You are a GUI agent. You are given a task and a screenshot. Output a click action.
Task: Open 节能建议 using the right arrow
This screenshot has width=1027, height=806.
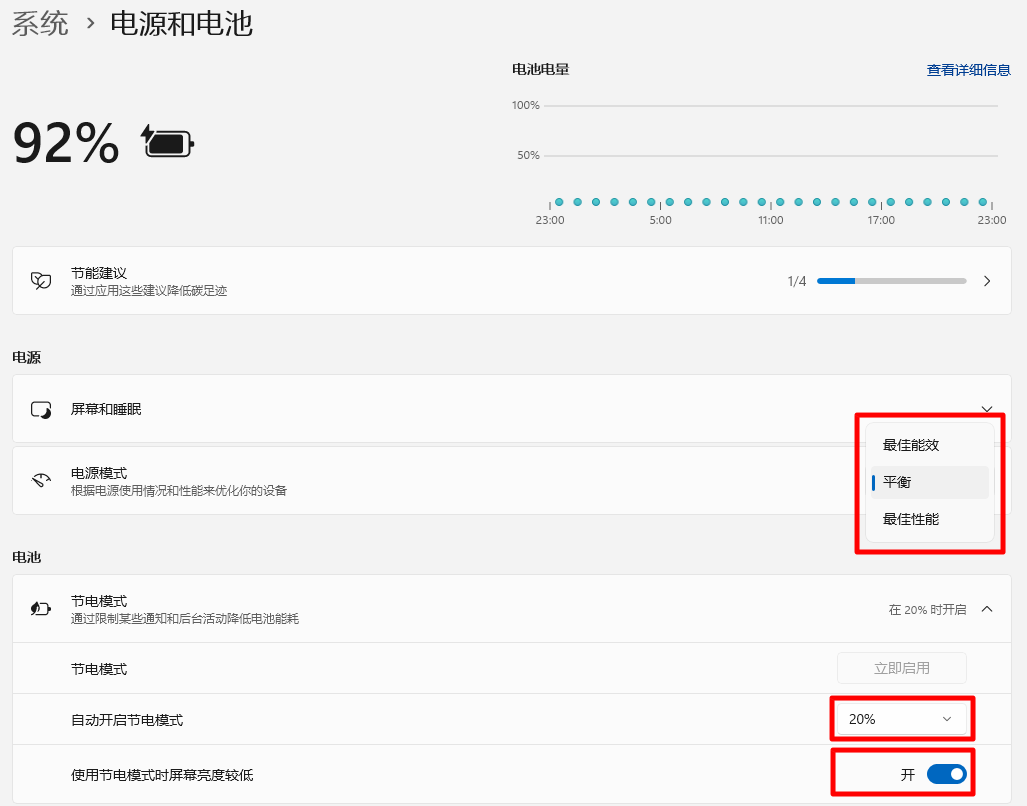986,281
